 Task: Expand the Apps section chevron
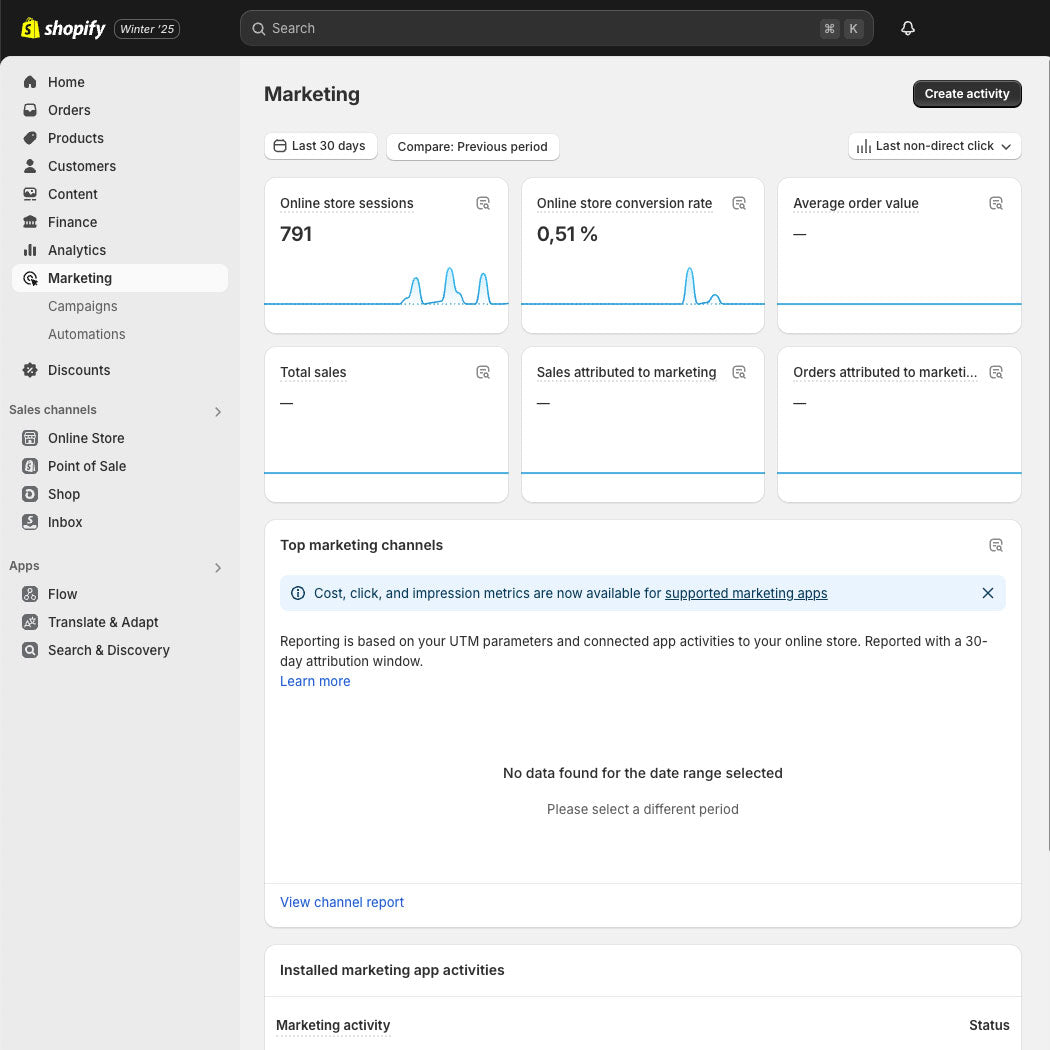218,567
